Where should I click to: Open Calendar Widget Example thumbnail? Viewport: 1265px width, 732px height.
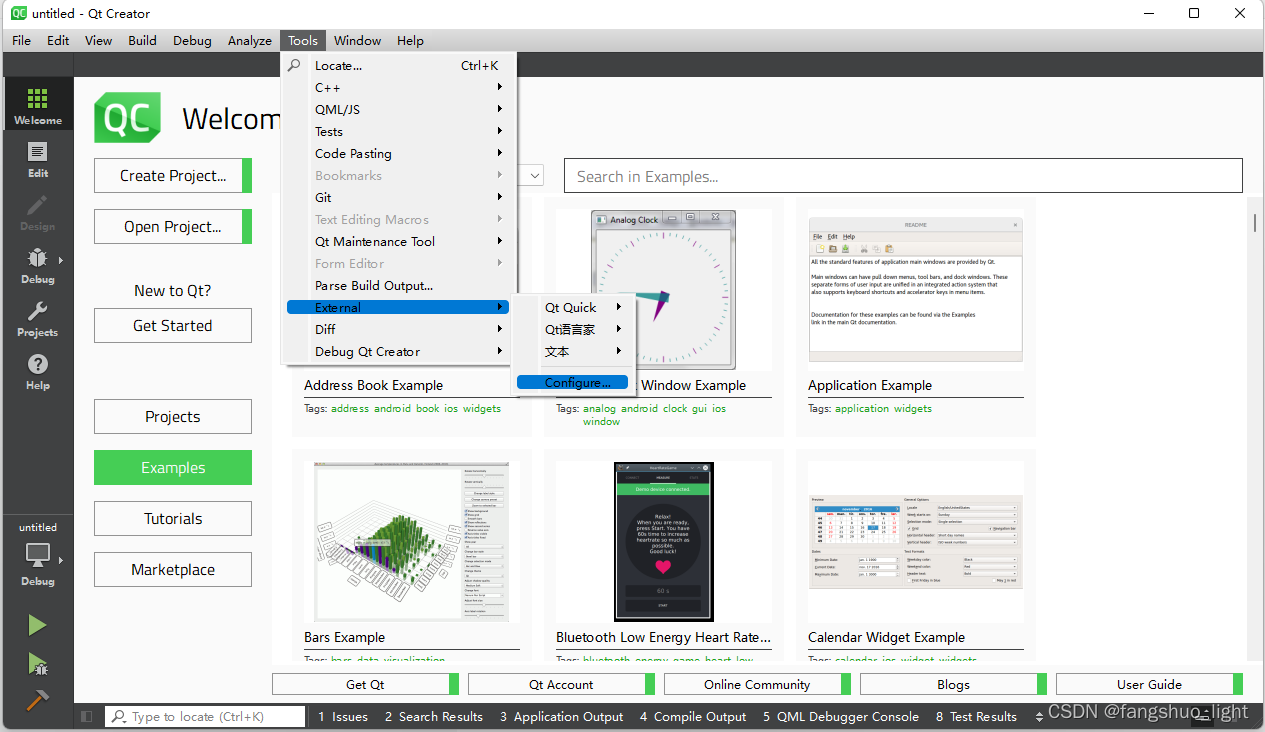[915, 542]
